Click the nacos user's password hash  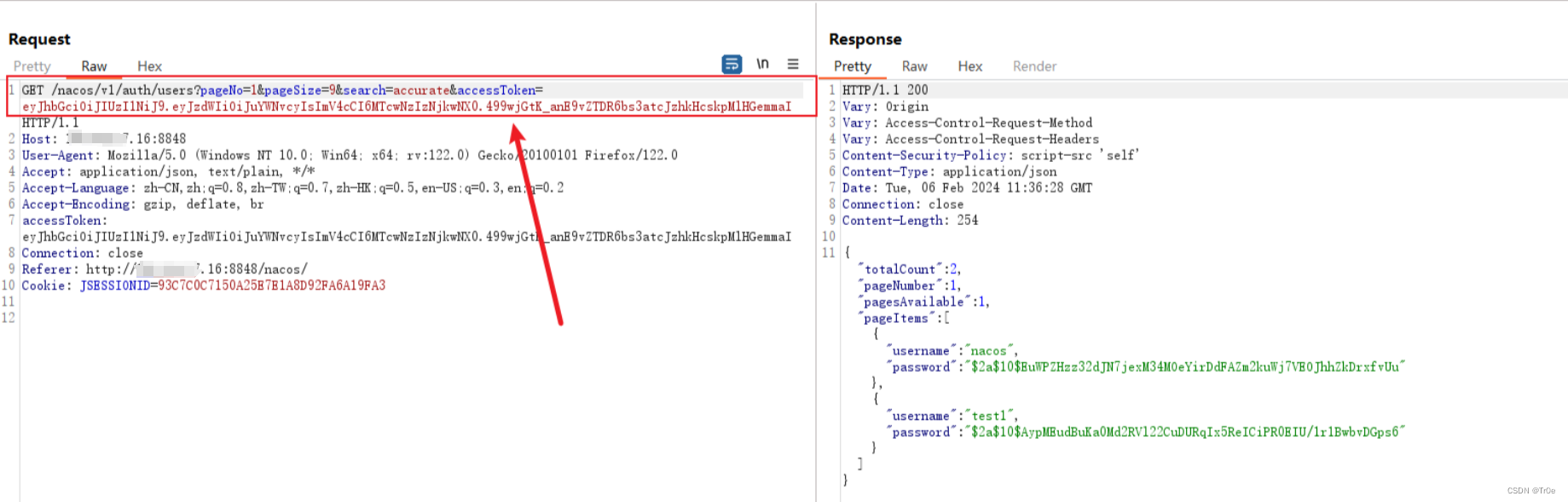(1187, 366)
